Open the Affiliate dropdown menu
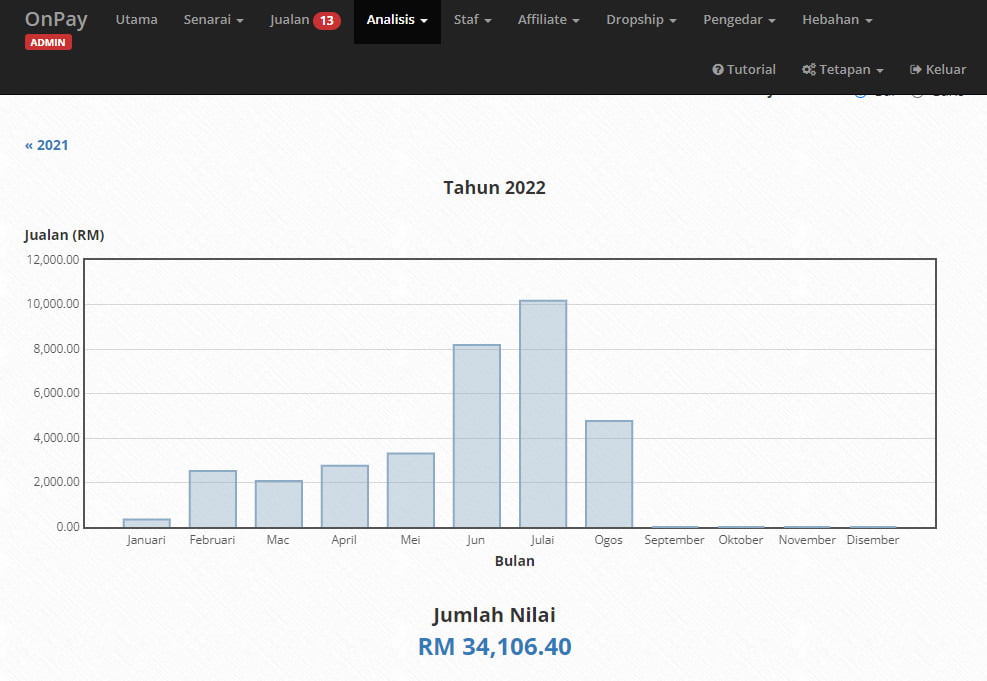The width and height of the screenshot is (987, 681). (548, 20)
